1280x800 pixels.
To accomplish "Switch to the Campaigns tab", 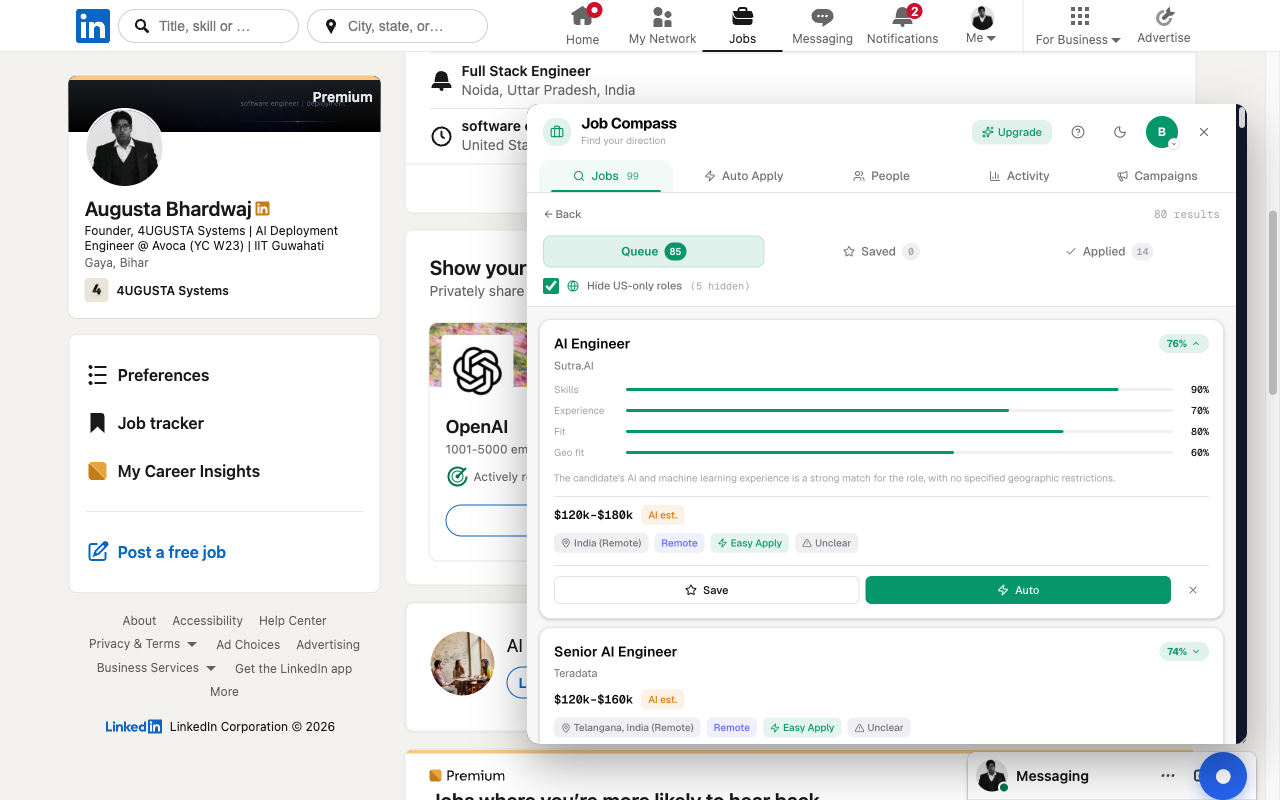I will pos(1157,176).
